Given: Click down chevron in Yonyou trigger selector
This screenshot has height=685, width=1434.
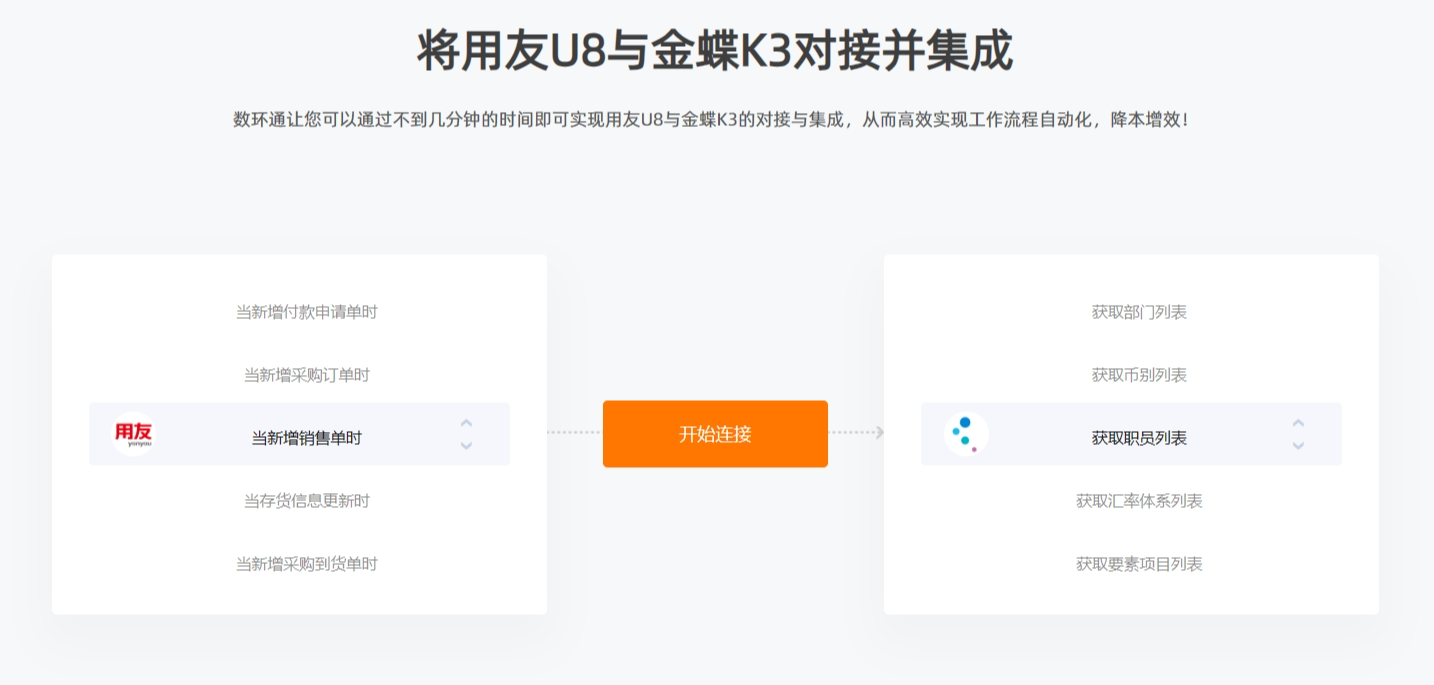Looking at the screenshot, I should click(x=466, y=446).
